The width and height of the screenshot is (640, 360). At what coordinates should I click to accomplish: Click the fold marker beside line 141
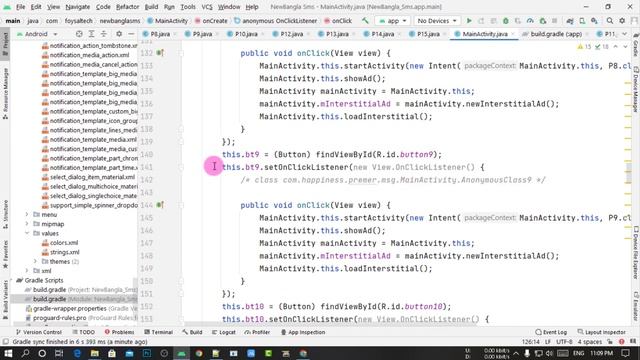[x=181, y=167]
